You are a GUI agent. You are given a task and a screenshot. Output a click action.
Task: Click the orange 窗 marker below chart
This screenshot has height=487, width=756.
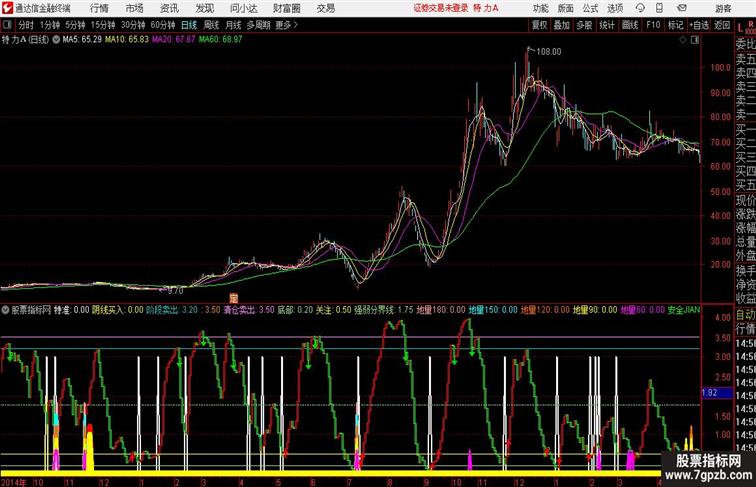pyautogui.click(x=233, y=298)
